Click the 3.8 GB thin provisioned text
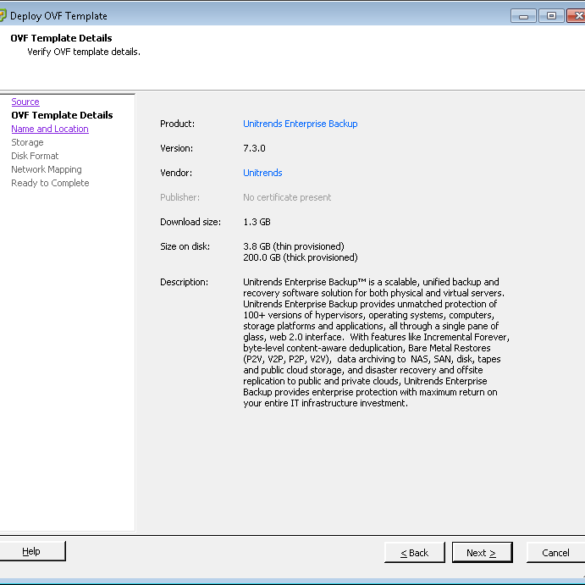Screen dimensions: 585x585 click(294, 247)
